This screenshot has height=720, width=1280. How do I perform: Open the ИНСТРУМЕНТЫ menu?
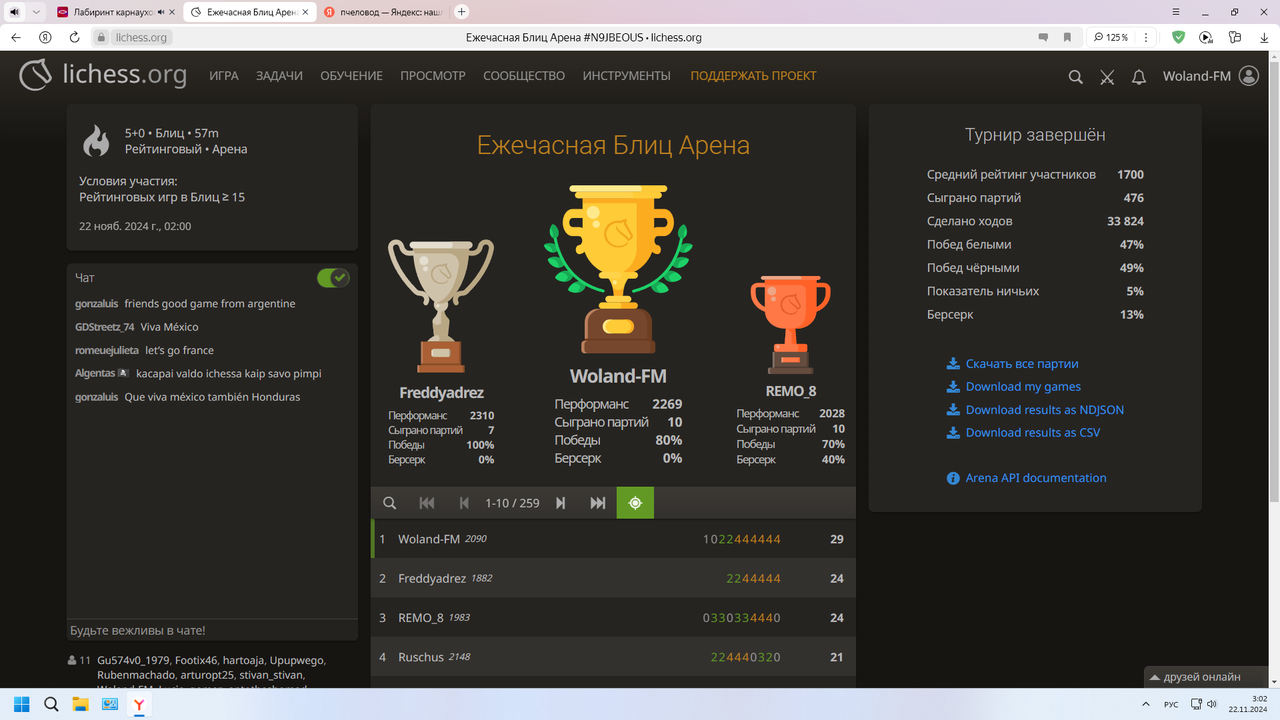tap(627, 76)
